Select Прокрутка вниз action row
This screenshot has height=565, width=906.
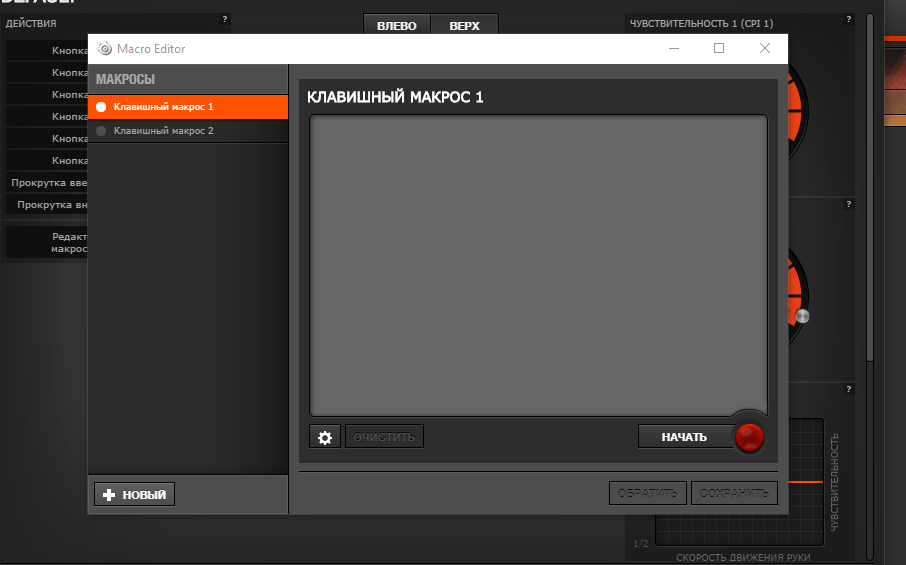pyautogui.click(x=47, y=205)
